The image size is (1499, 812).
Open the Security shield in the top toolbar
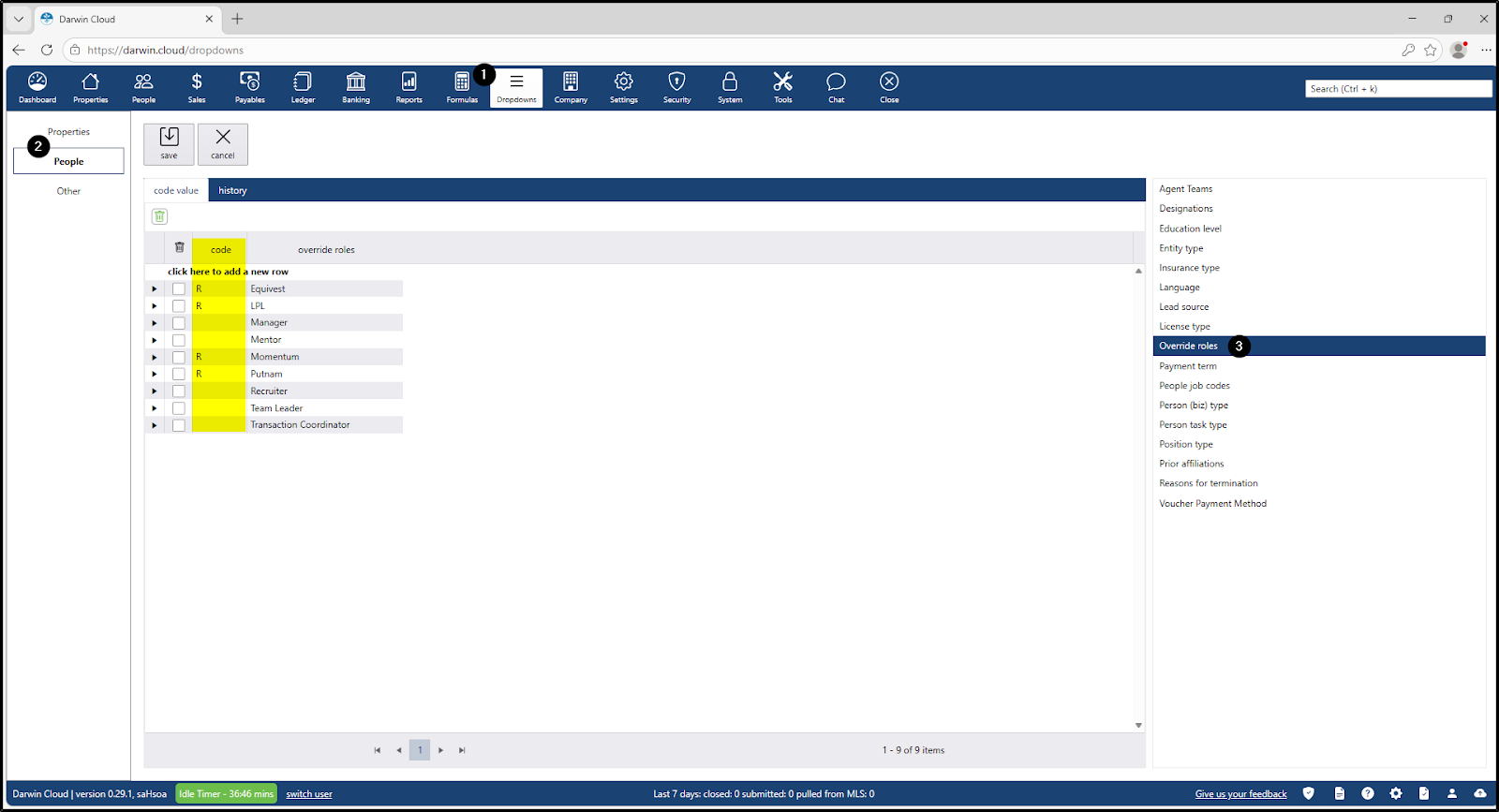(677, 87)
